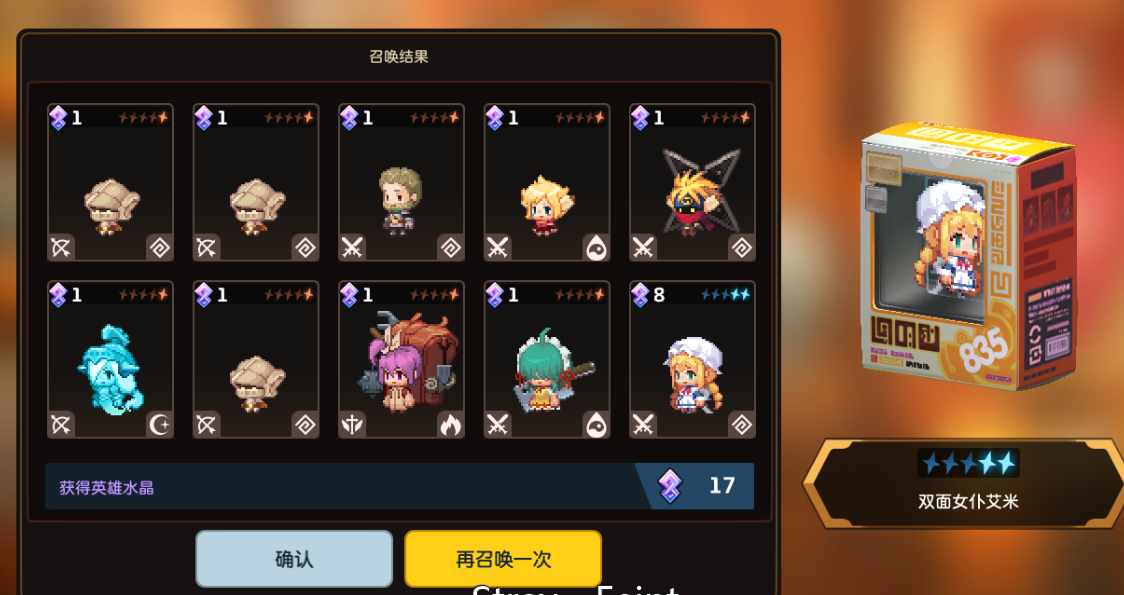Click the yellow 再召唤一次 summon again button
This screenshot has height=595, width=1124.
pyautogui.click(x=503, y=559)
